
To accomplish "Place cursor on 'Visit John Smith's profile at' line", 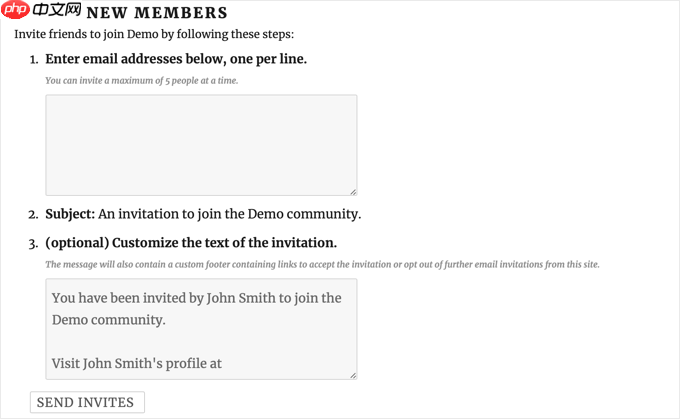I will tap(137, 363).
